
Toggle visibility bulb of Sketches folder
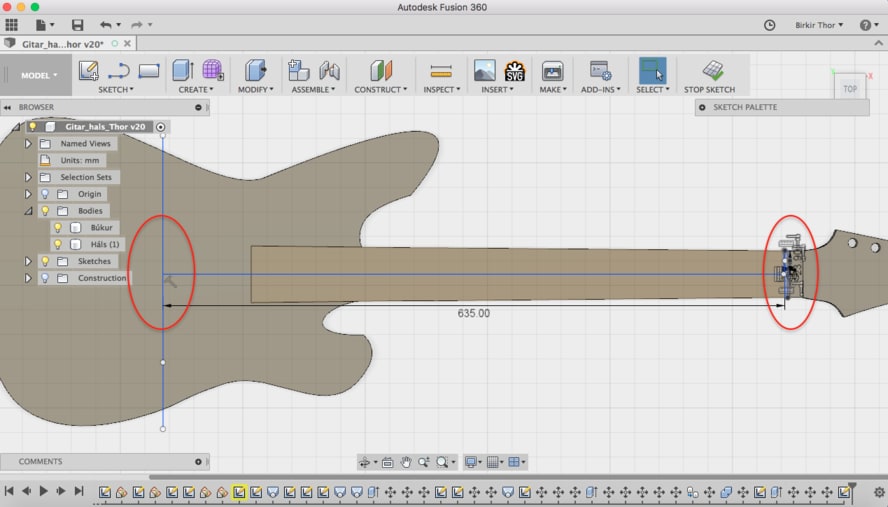45,261
